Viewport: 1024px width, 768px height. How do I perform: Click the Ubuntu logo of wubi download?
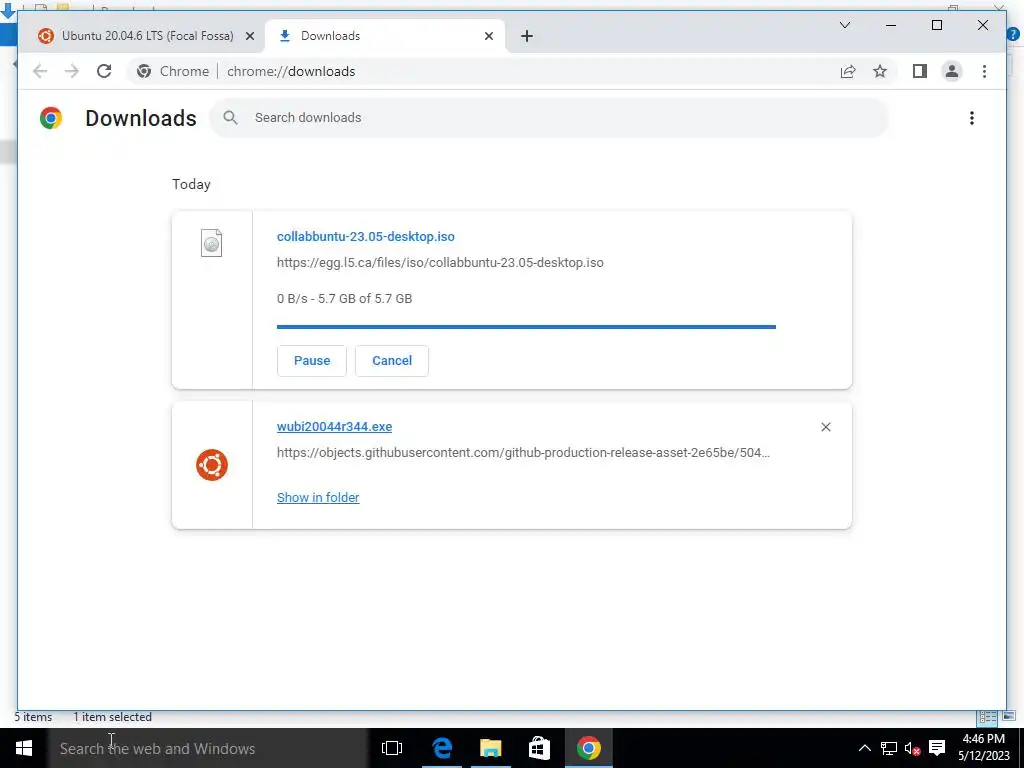pyautogui.click(x=212, y=465)
